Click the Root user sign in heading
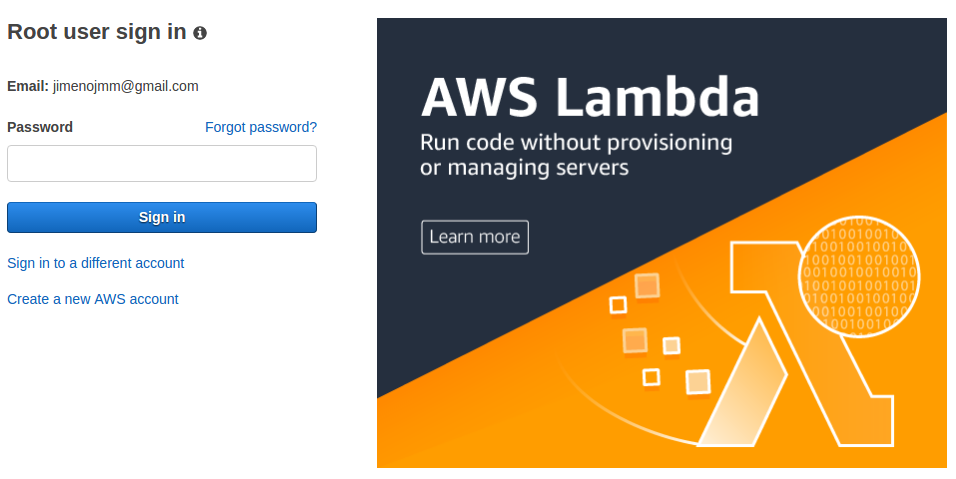 click(96, 32)
